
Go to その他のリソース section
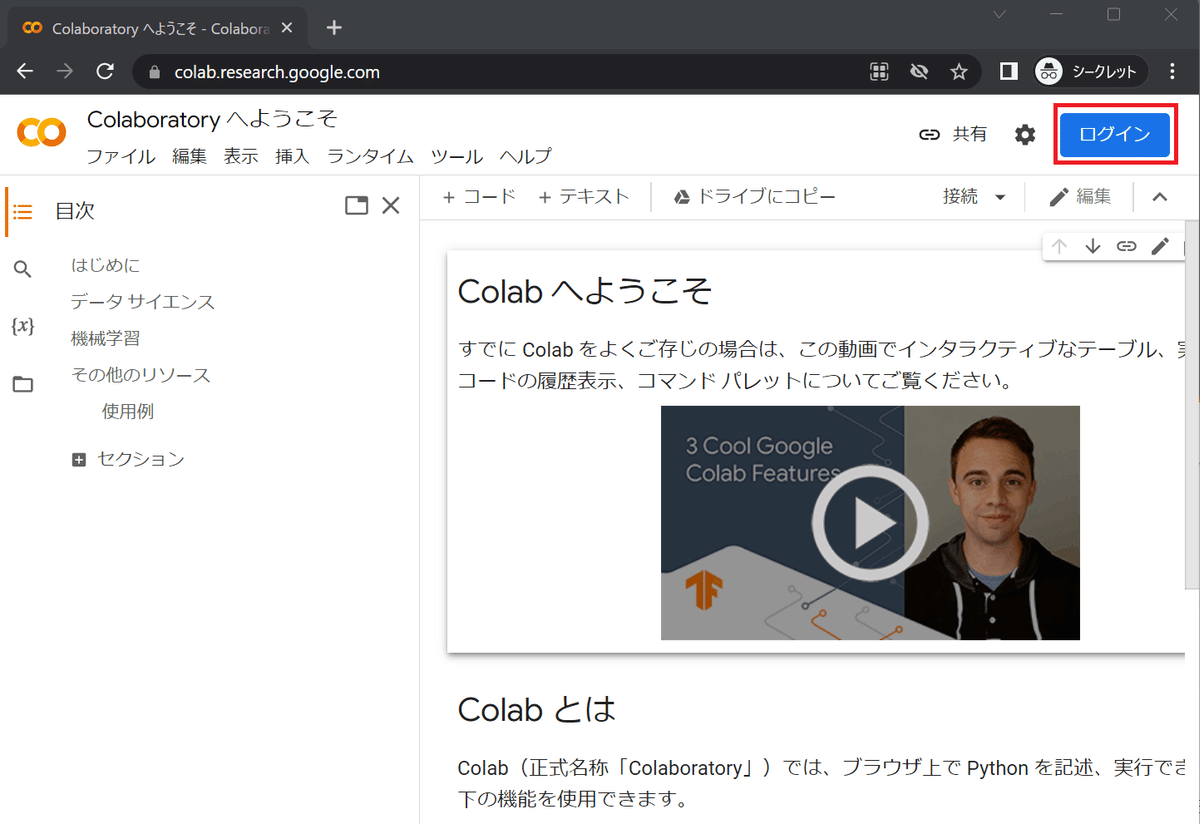coord(141,375)
